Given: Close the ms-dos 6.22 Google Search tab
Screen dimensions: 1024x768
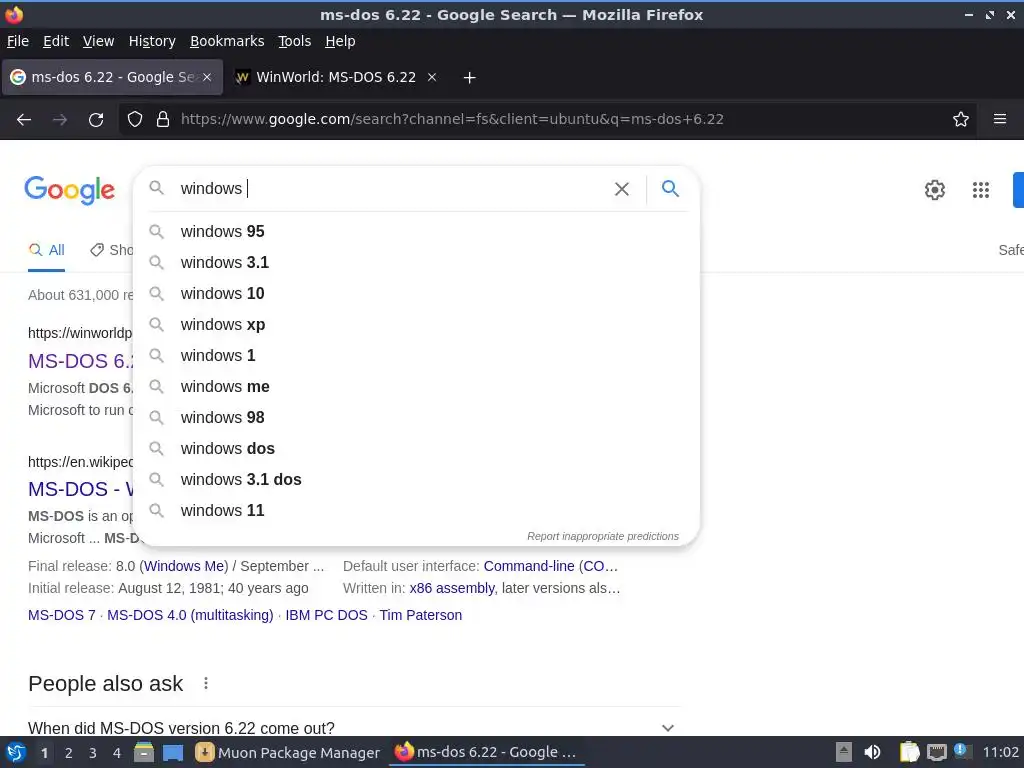Looking at the screenshot, I should (x=207, y=77).
